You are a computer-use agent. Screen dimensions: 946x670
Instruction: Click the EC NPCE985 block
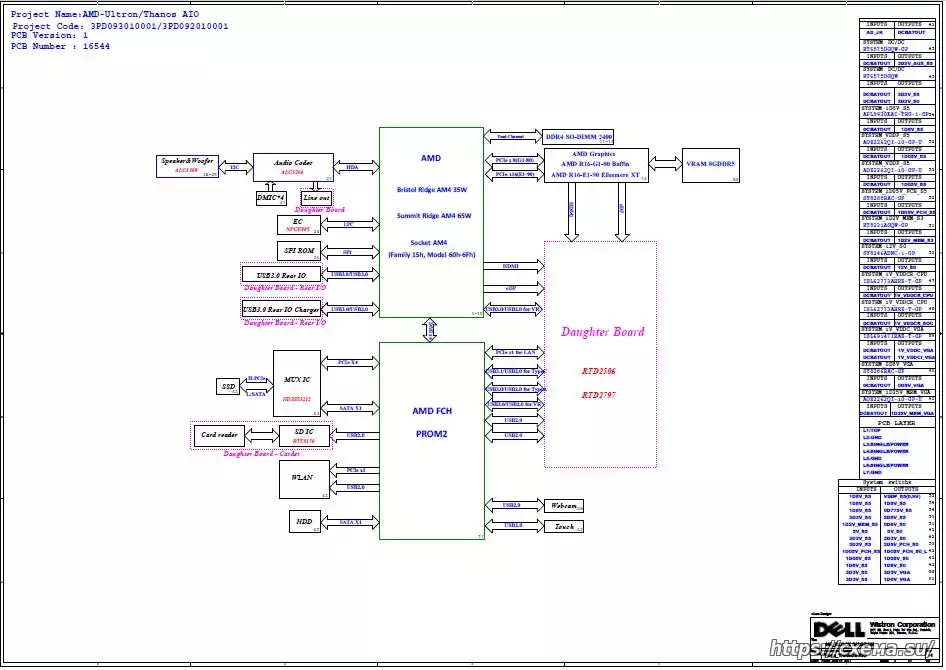click(x=299, y=225)
